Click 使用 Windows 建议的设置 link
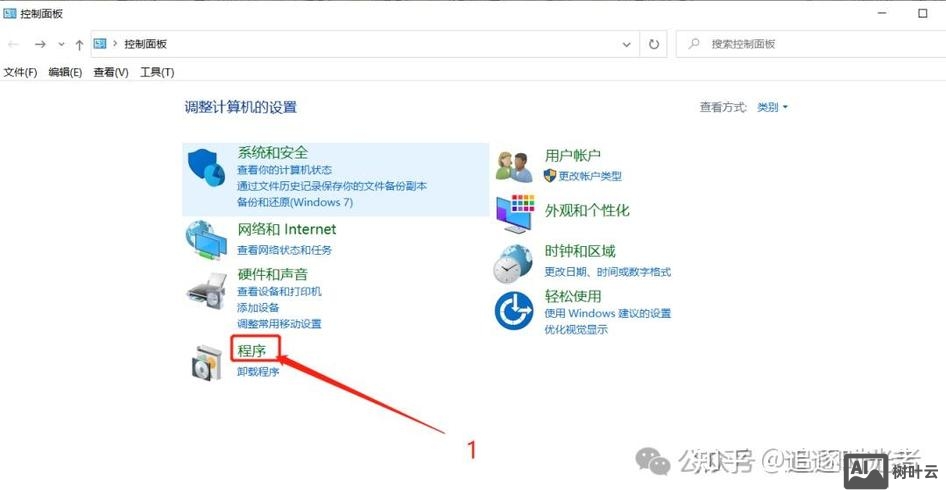This screenshot has height=500, width=946. coord(608,313)
